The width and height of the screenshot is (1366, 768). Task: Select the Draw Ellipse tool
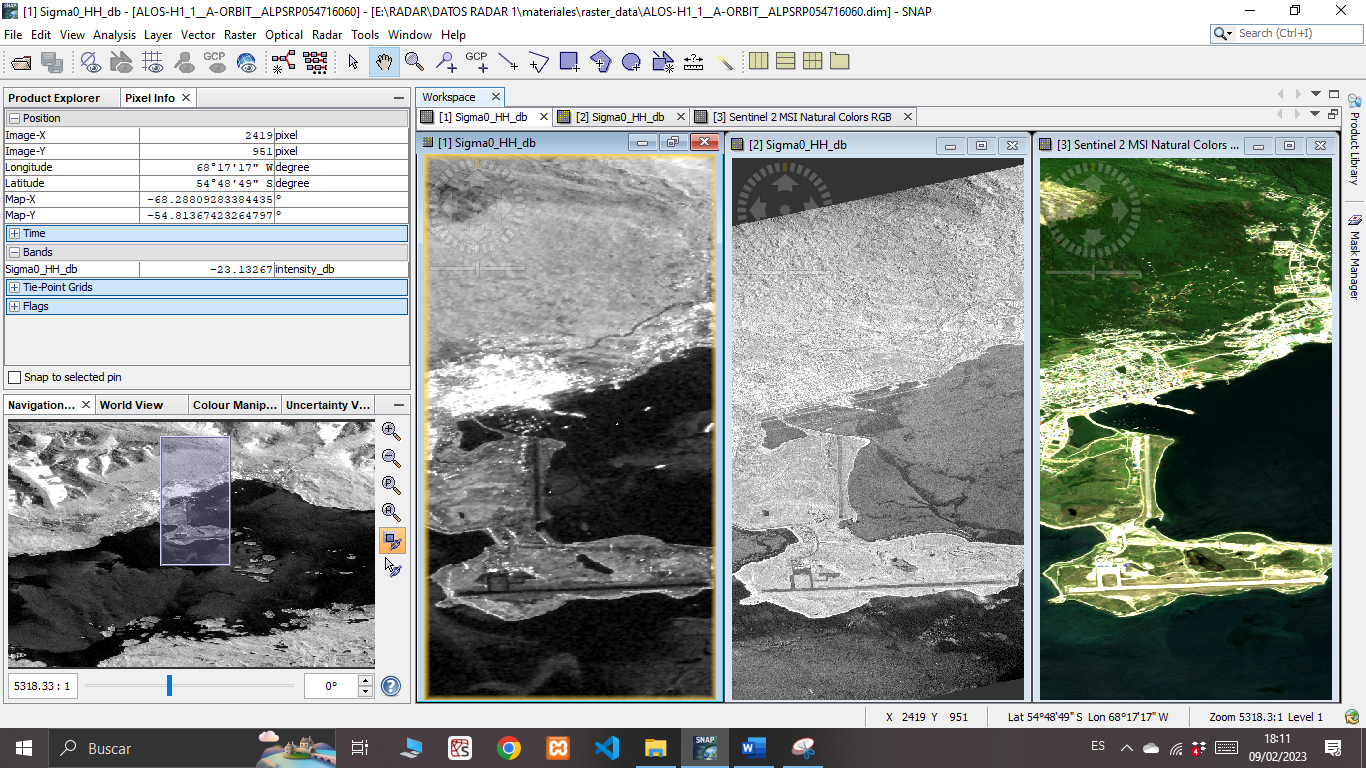632,62
